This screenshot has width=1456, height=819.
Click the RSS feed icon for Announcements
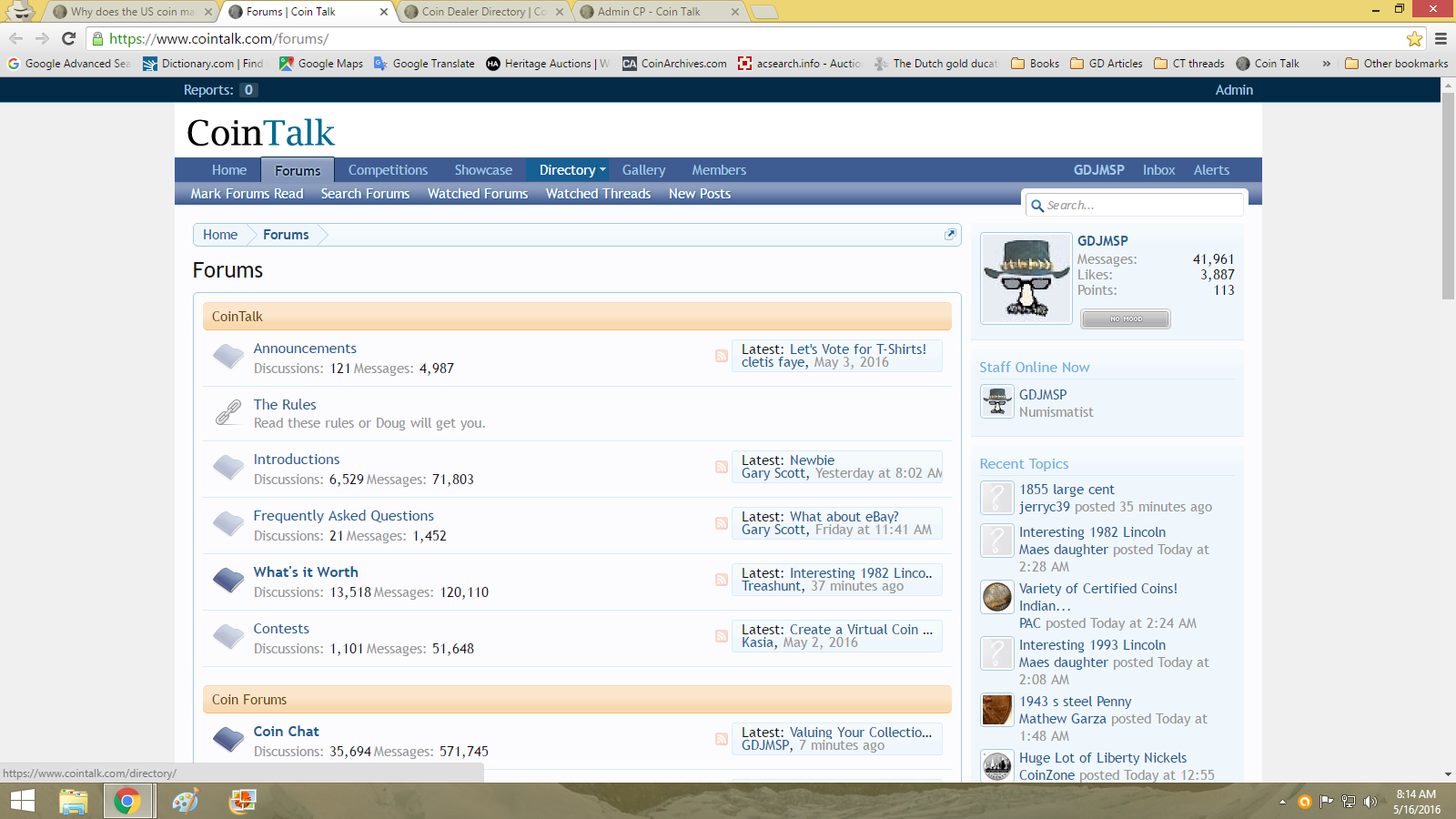[722, 356]
